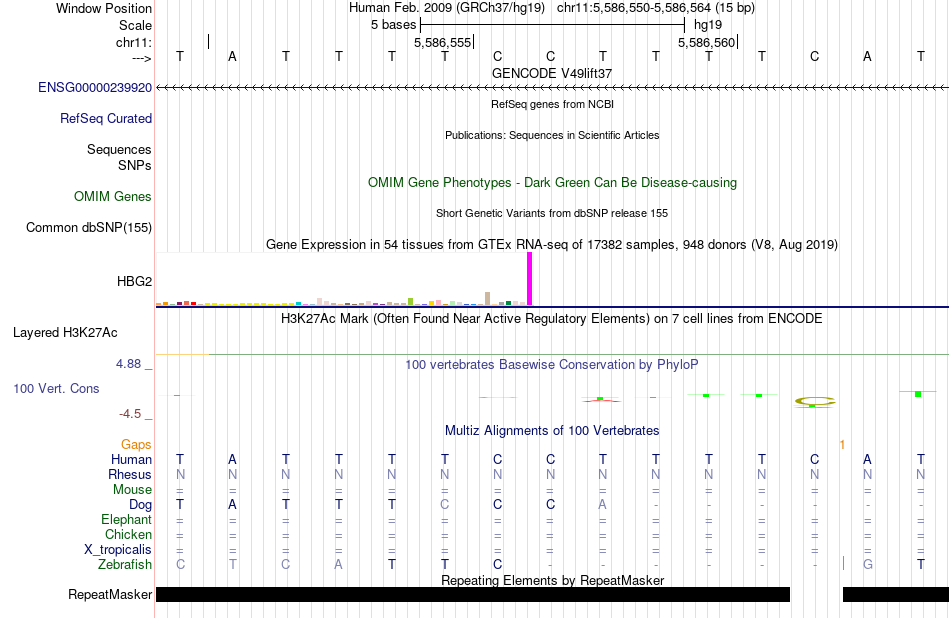The width and height of the screenshot is (950, 618).
Task: Open the RefSeq Curated track label
Action: point(106,118)
